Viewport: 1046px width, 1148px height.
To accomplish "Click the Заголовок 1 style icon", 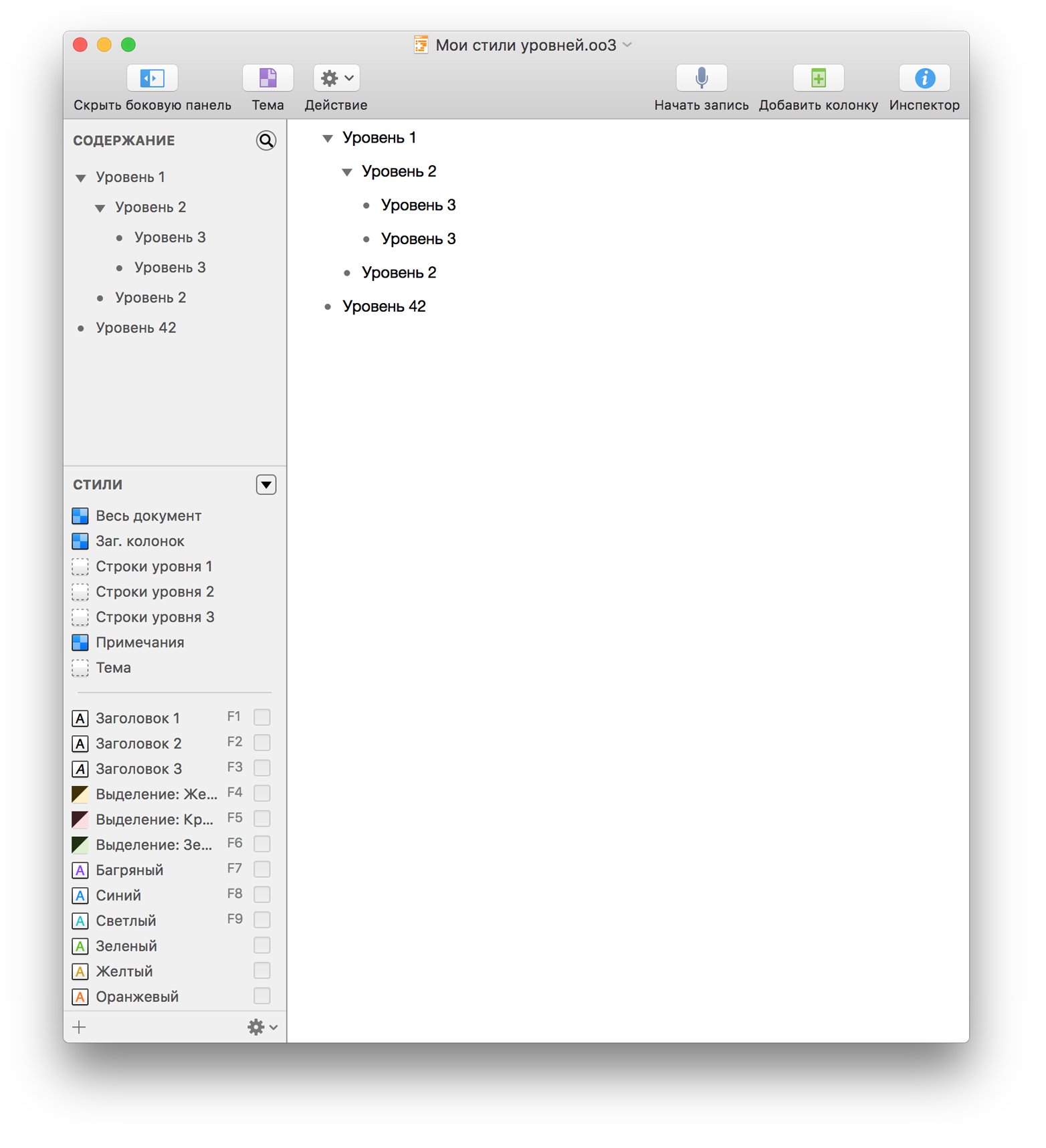I will 80,719.
